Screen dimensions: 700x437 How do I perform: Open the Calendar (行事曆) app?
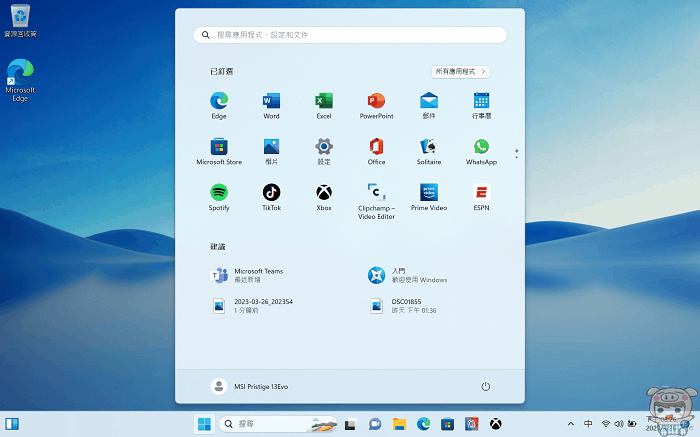click(481, 105)
